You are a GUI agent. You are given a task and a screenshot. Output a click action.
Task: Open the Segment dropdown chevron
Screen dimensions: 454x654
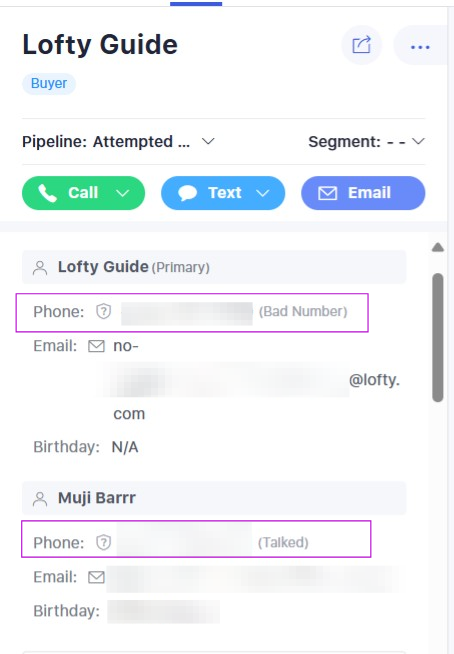[418, 141]
